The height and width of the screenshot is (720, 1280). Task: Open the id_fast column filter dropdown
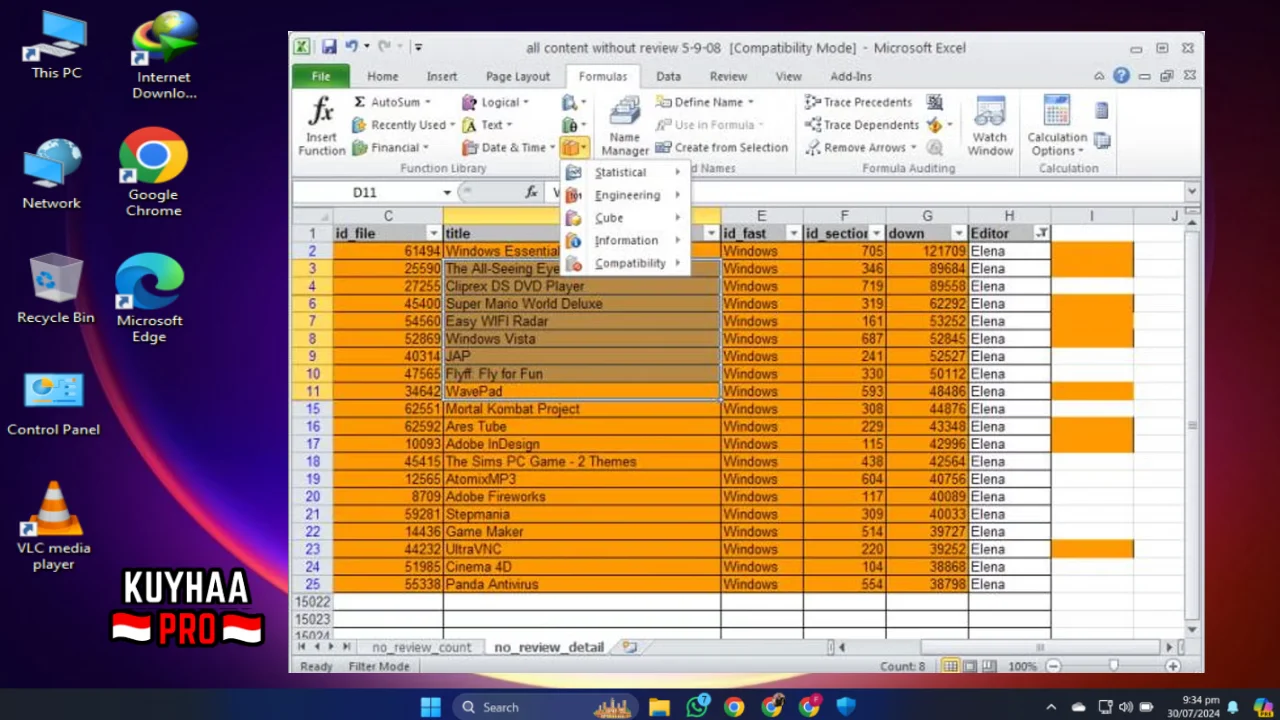793,233
